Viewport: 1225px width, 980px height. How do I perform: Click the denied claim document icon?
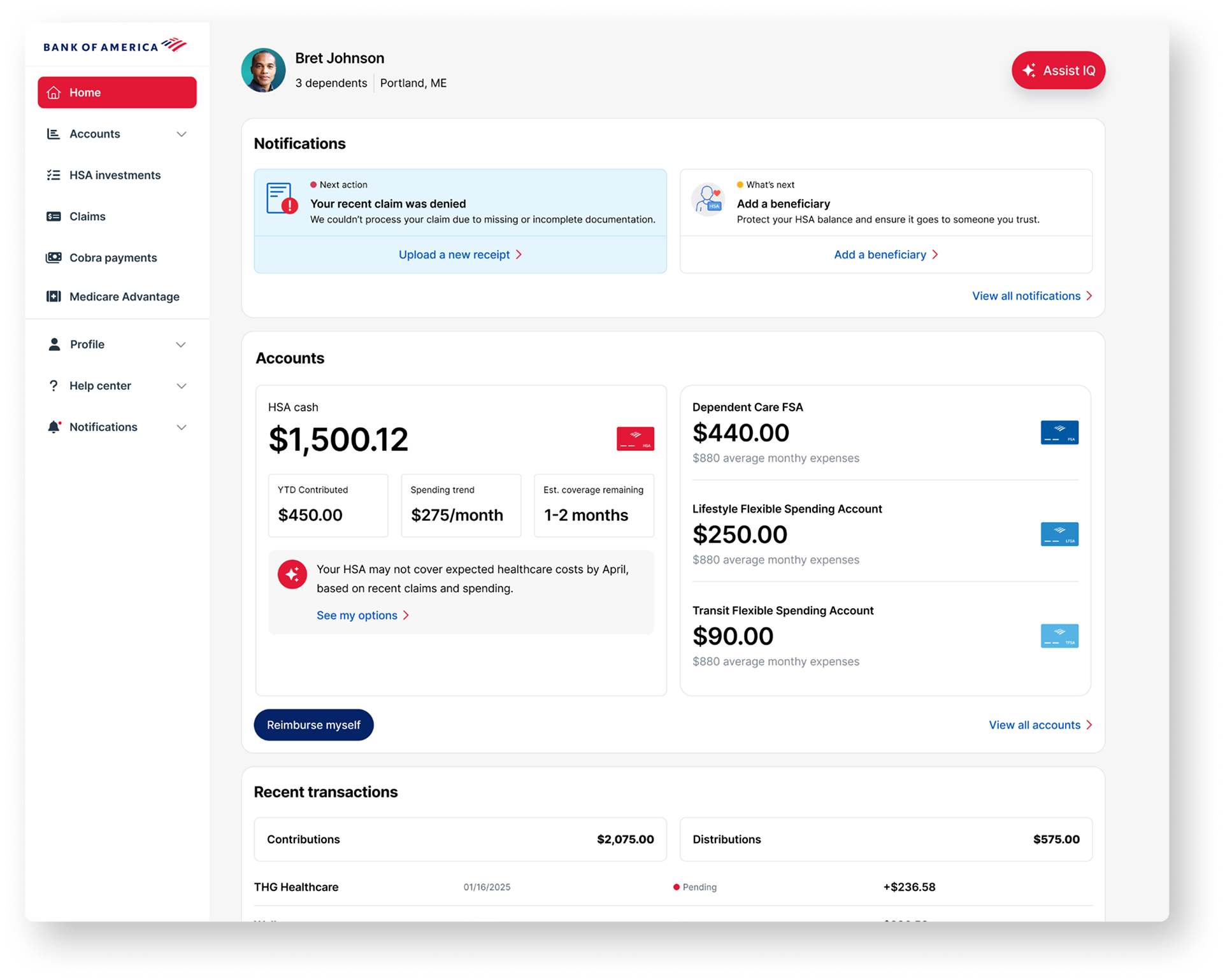pos(280,198)
